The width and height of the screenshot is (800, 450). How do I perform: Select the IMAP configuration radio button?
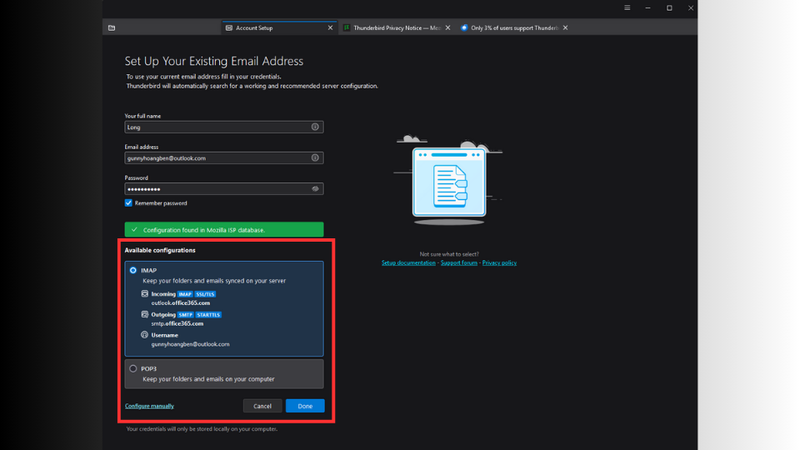click(x=133, y=270)
